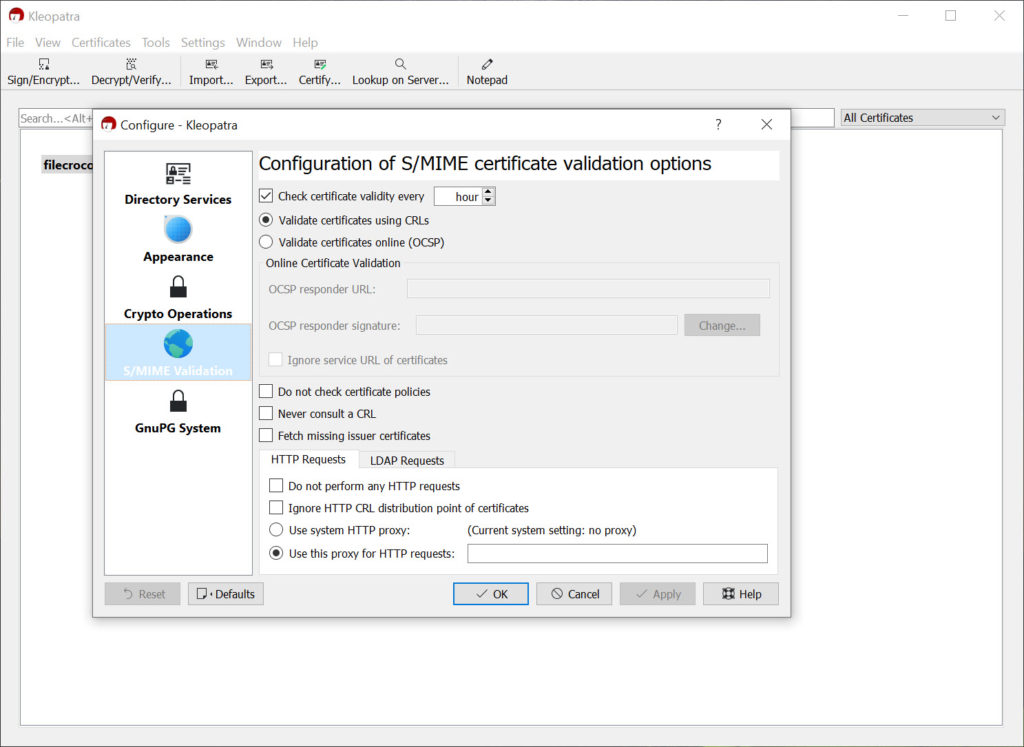The image size is (1024, 747).
Task: Click the OK button
Action: 490,594
